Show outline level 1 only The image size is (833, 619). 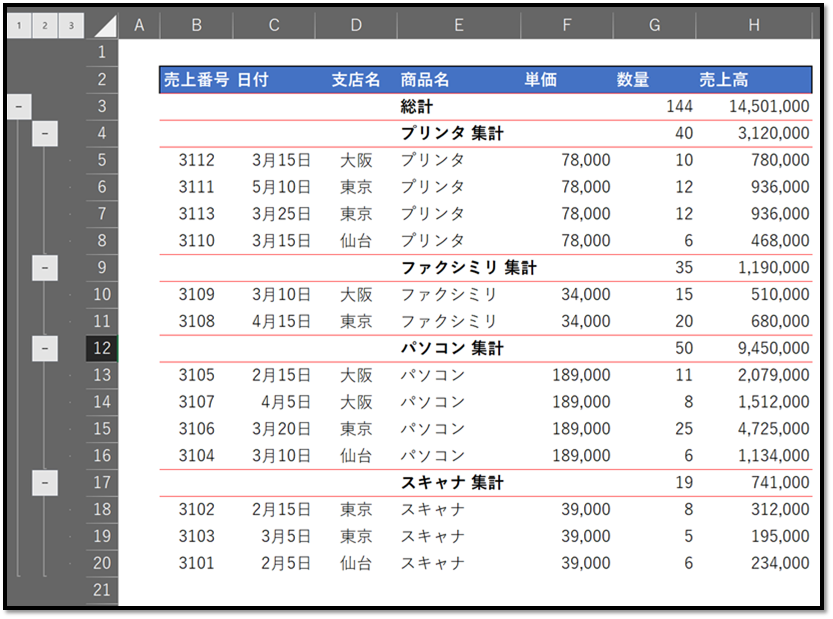[x=18, y=23]
